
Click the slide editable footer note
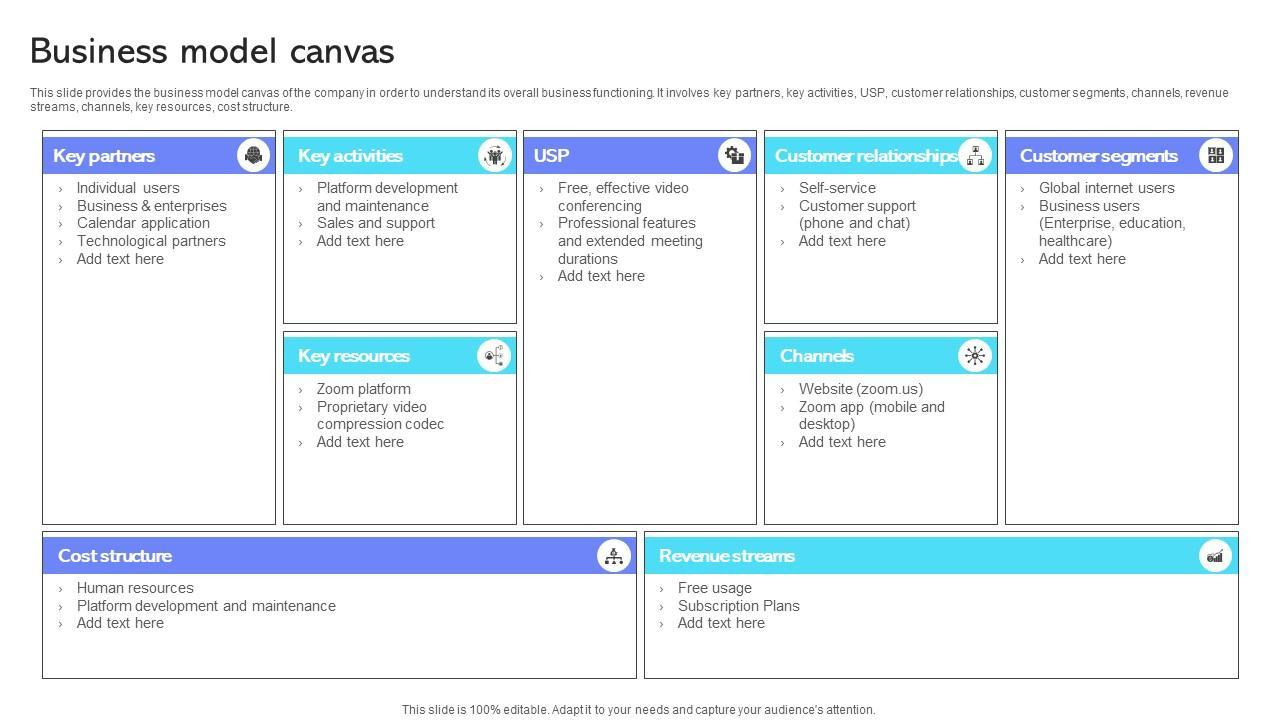[639, 710]
